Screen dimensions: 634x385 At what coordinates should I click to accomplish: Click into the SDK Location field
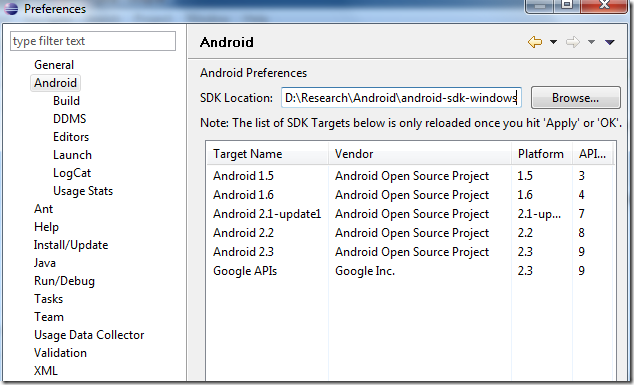(401, 97)
